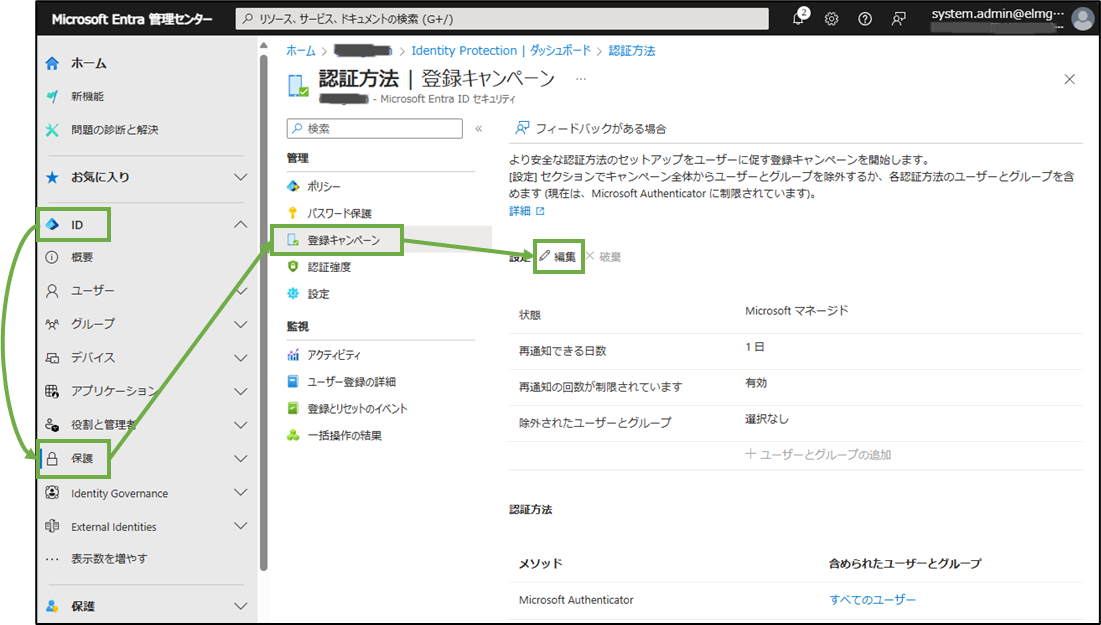Click the Microsoft マネージド status value
Image resolution: width=1101 pixels, height=625 pixels.
point(797,310)
